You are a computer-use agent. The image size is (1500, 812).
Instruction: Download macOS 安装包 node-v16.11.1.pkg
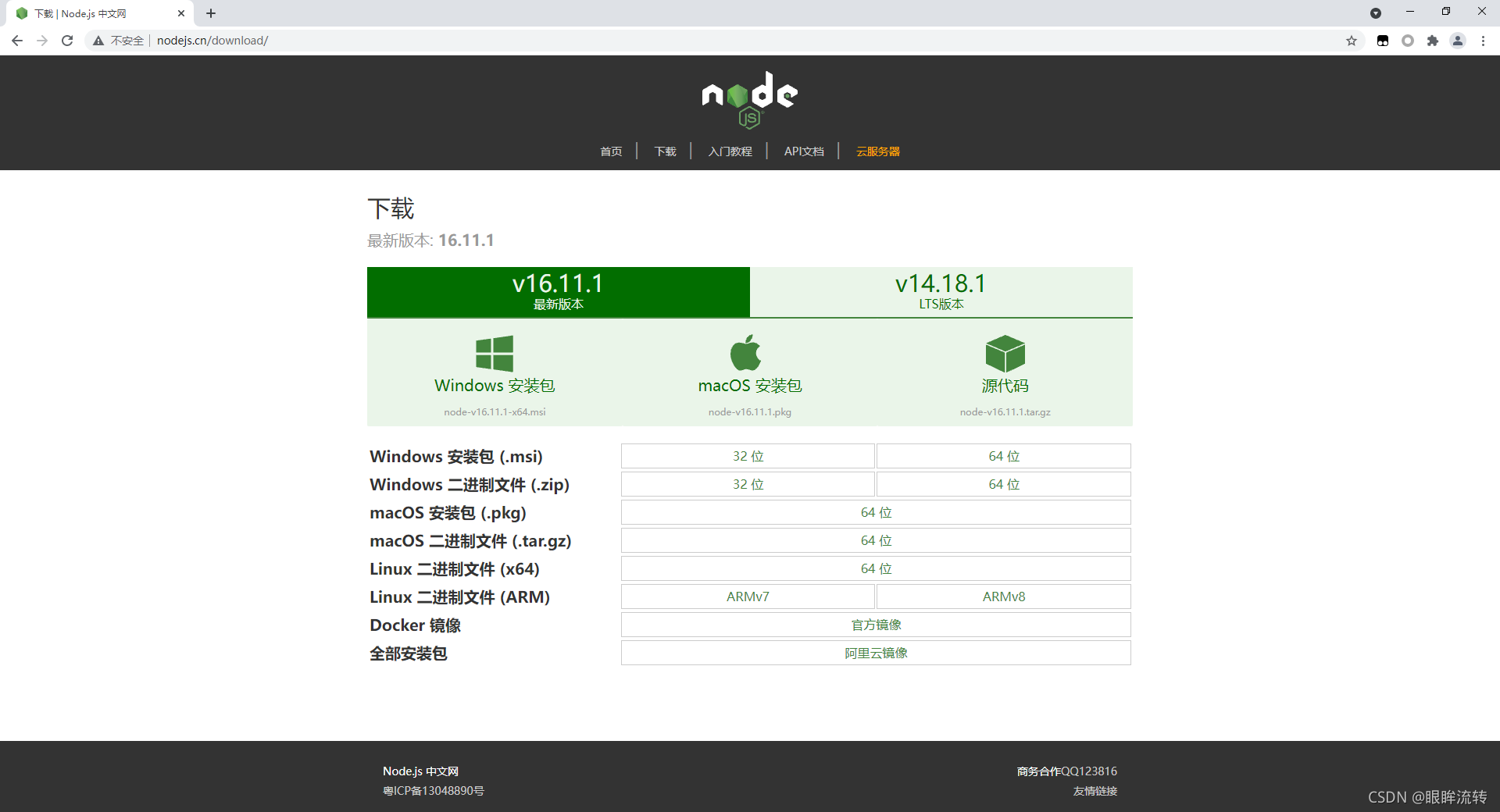click(x=750, y=376)
